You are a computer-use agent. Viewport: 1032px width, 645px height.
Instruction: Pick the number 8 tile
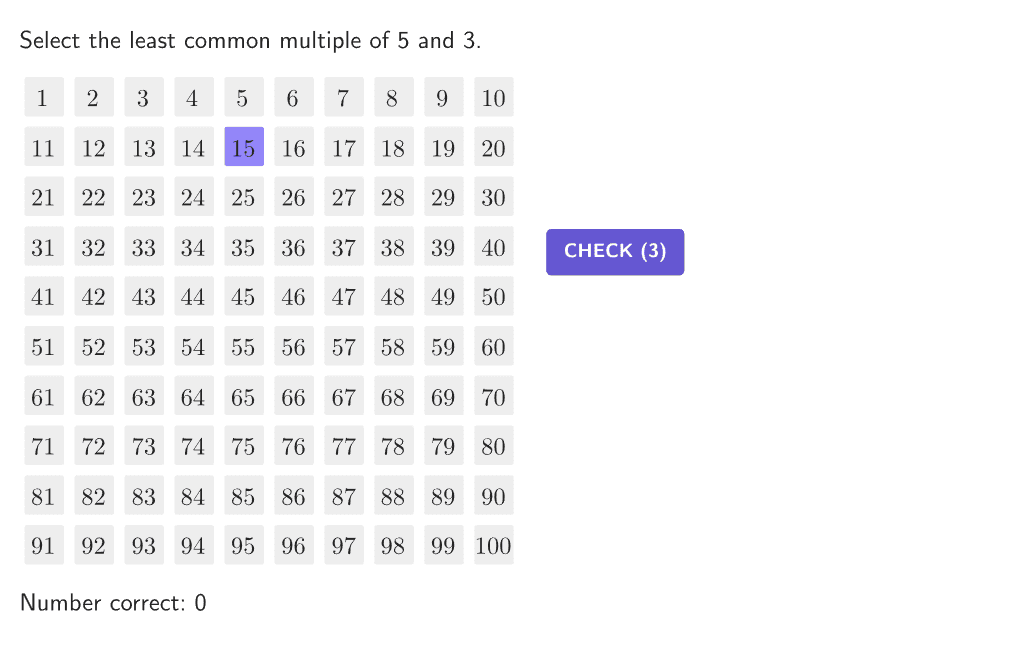click(394, 98)
